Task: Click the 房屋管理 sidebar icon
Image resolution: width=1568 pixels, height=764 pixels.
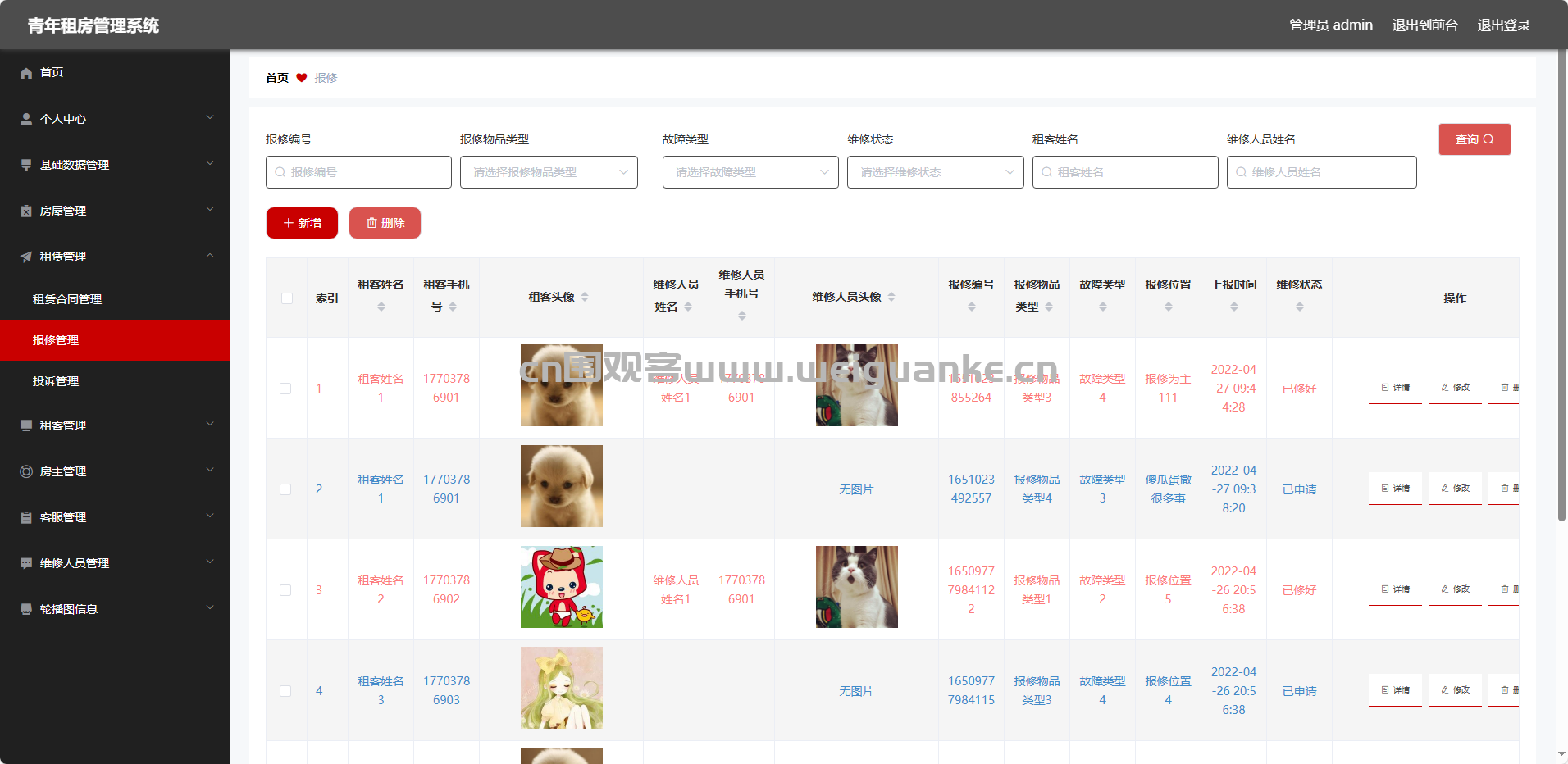Action: pos(26,211)
